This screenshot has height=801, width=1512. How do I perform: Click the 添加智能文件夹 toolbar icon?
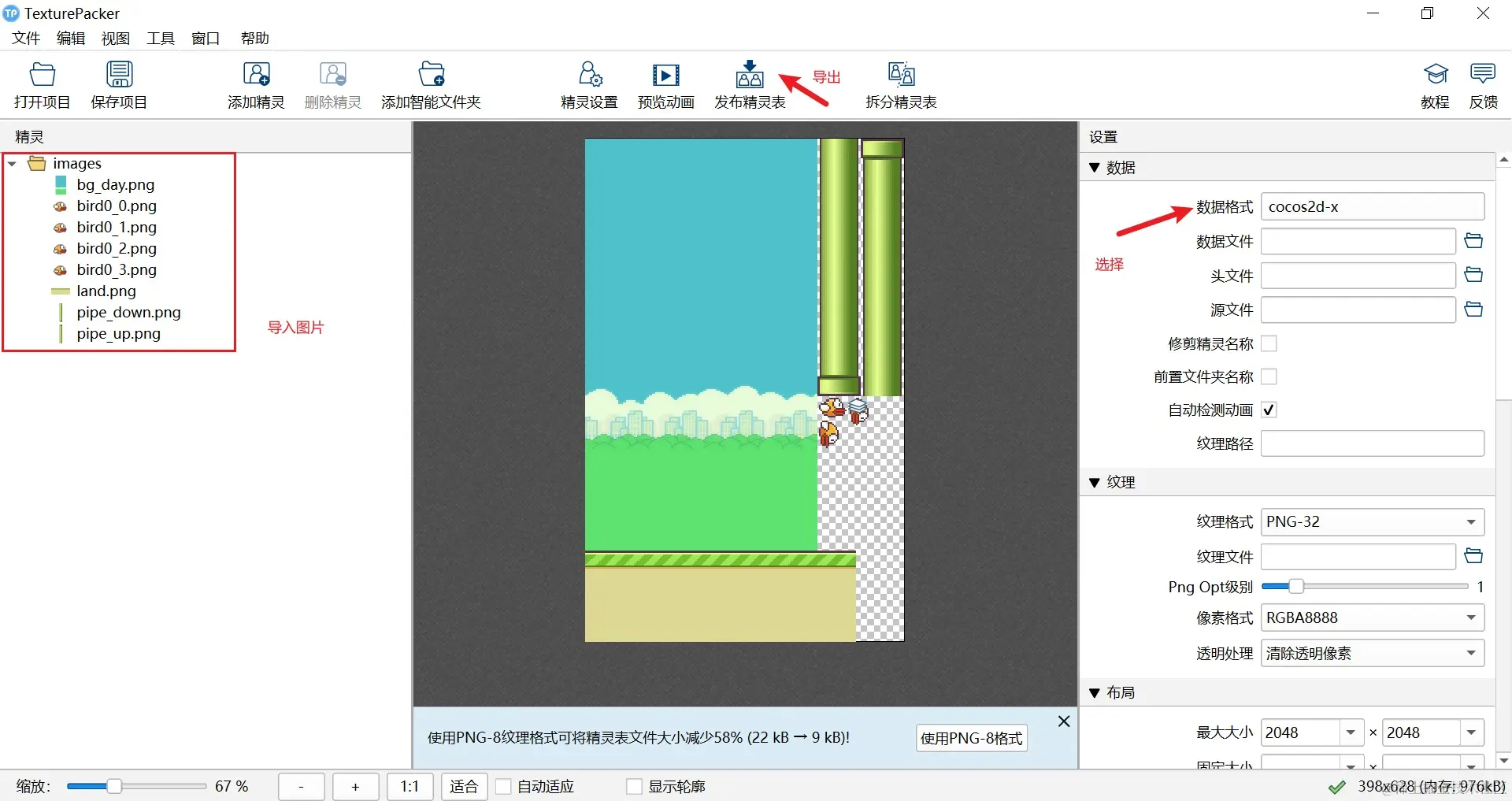click(x=431, y=75)
